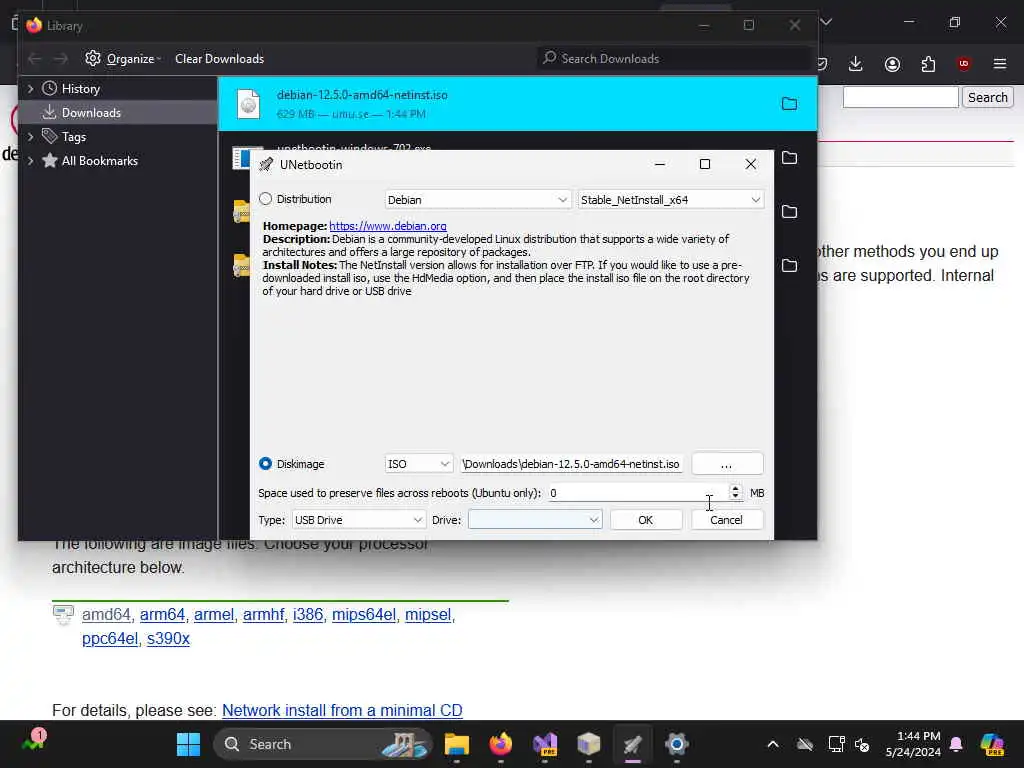Open the Firefox hamburger menu
Viewport: 1024px width, 768px height.
point(1000,64)
